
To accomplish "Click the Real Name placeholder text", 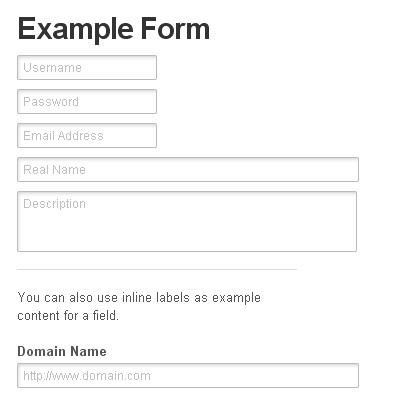I will point(54,170).
